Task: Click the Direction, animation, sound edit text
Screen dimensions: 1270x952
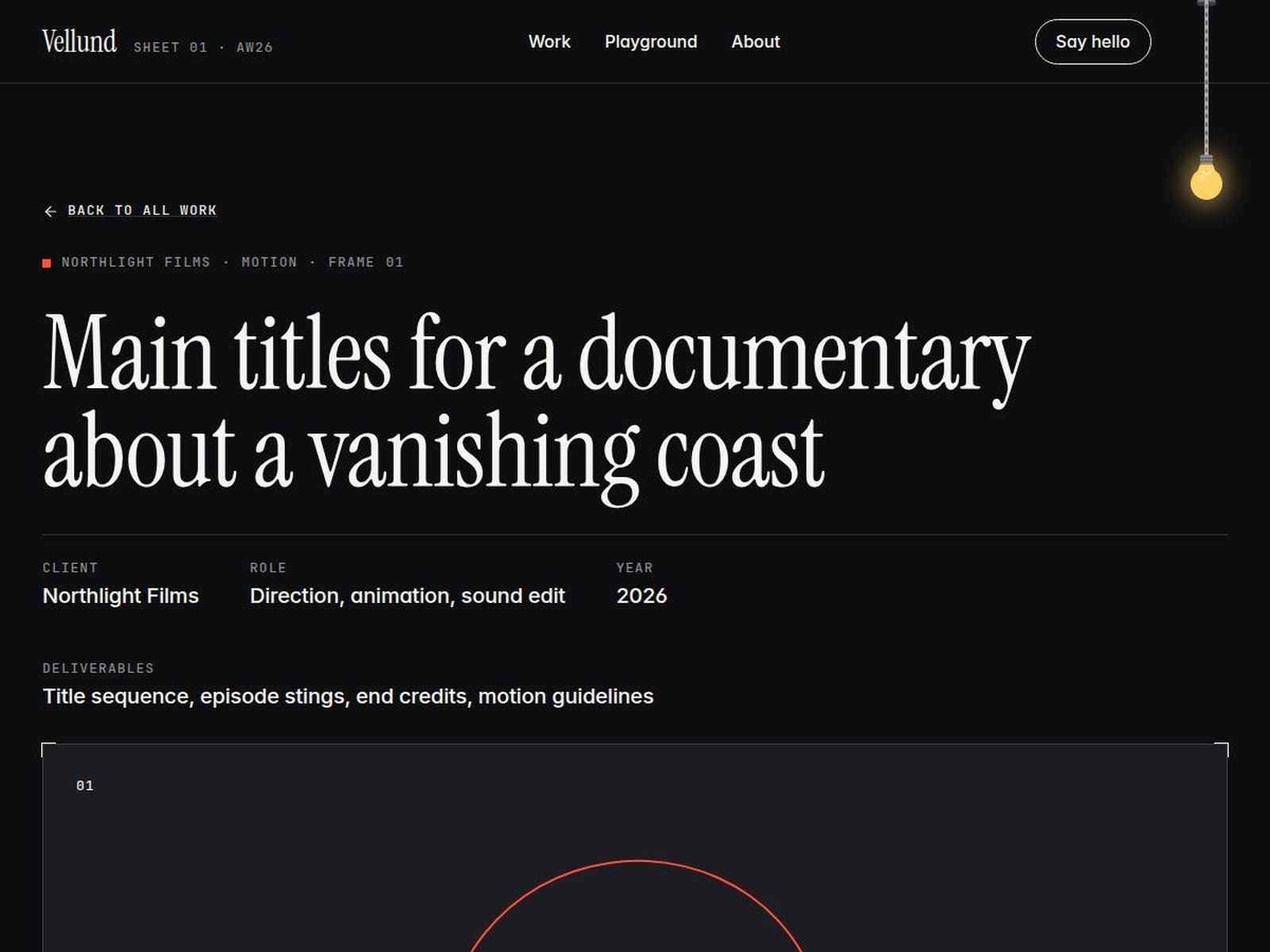Action: pos(407,596)
